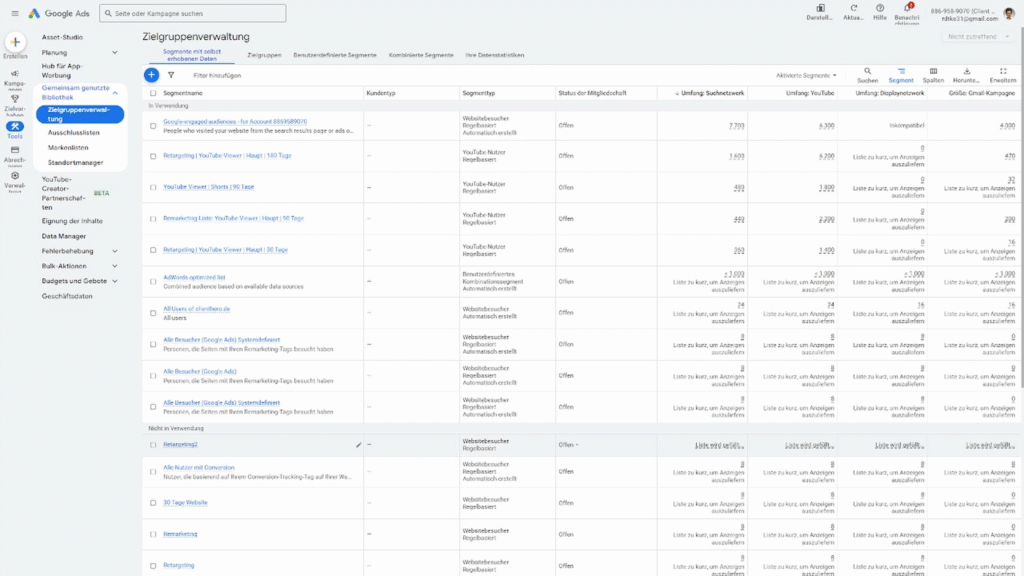This screenshot has height=576, width=1024.
Task: Expand the Fehlerbehebung sidebar section
Action: tap(115, 251)
